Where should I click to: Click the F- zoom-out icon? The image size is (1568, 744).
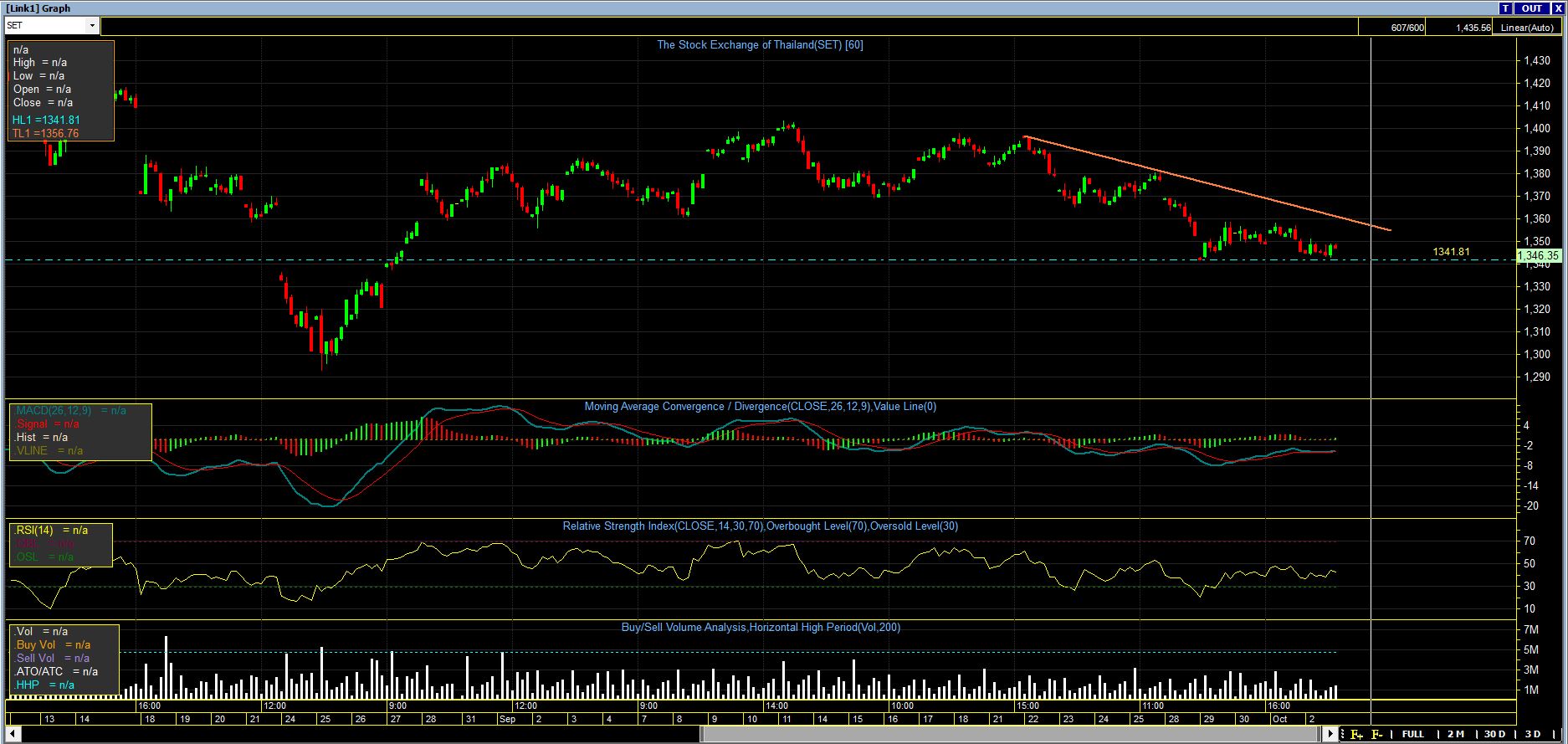[1376, 734]
